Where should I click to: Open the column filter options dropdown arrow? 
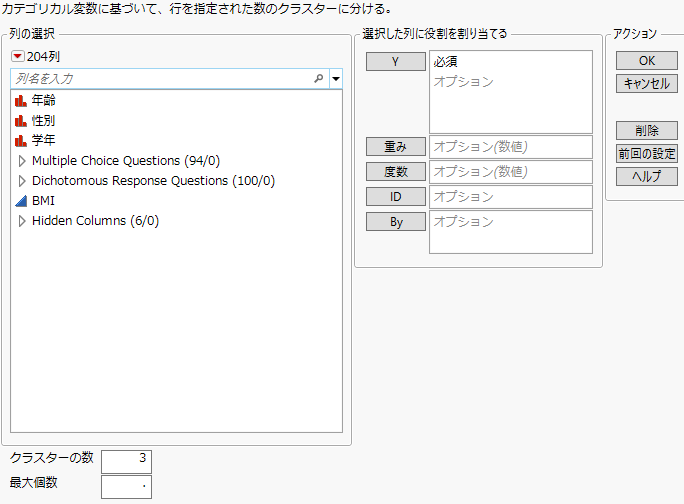(336, 79)
